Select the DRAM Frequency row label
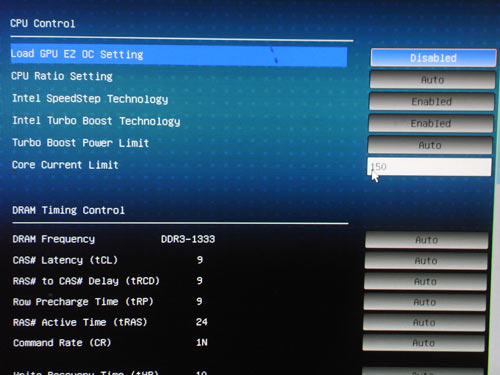The height and width of the screenshot is (375, 500). pos(54,239)
